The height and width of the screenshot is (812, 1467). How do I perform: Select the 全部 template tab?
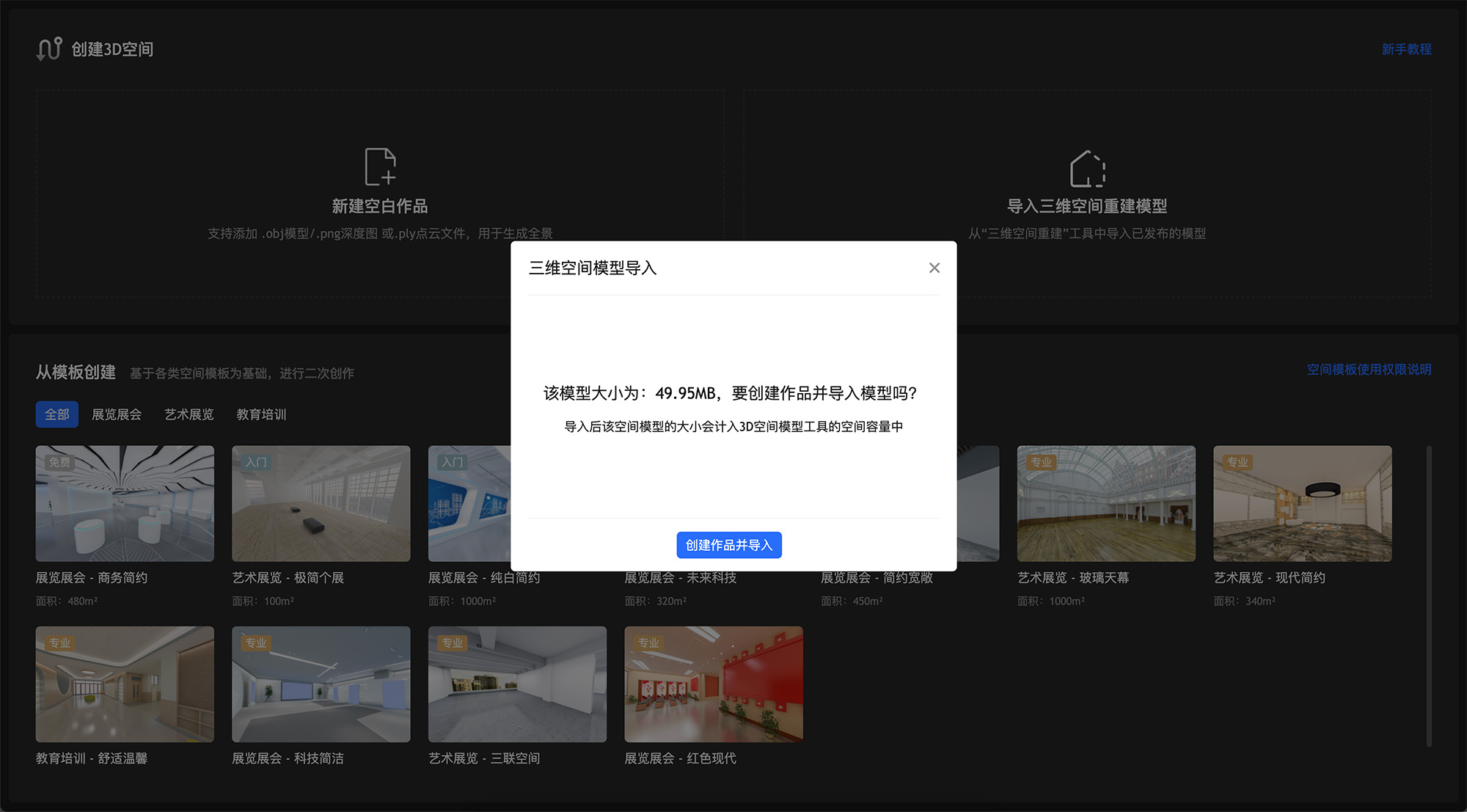click(x=56, y=414)
